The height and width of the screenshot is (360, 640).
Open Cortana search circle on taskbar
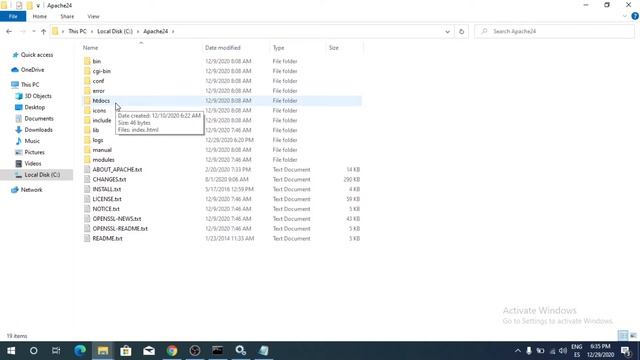(33, 351)
